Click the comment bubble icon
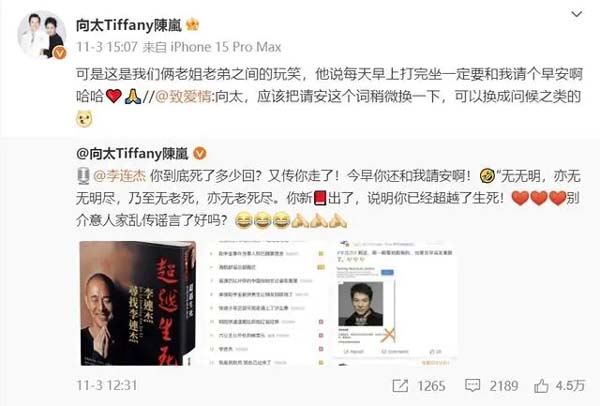Viewport: 600px width, 406px height. [x=472, y=385]
